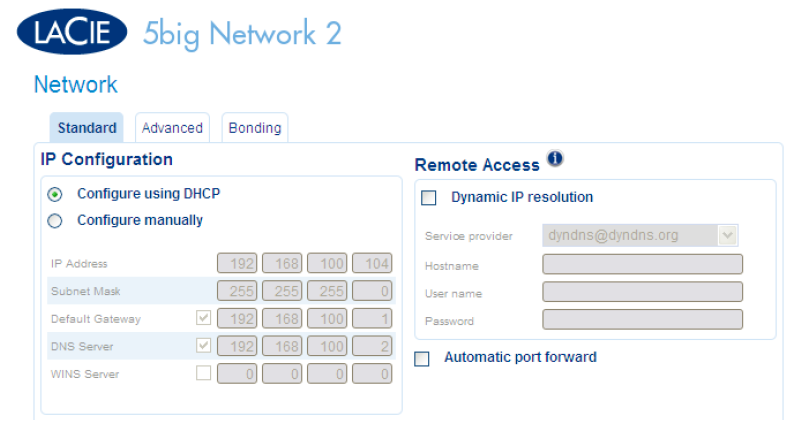Click the Network page heading
The width and height of the screenshot is (789, 439).
click(x=75, y=84)
